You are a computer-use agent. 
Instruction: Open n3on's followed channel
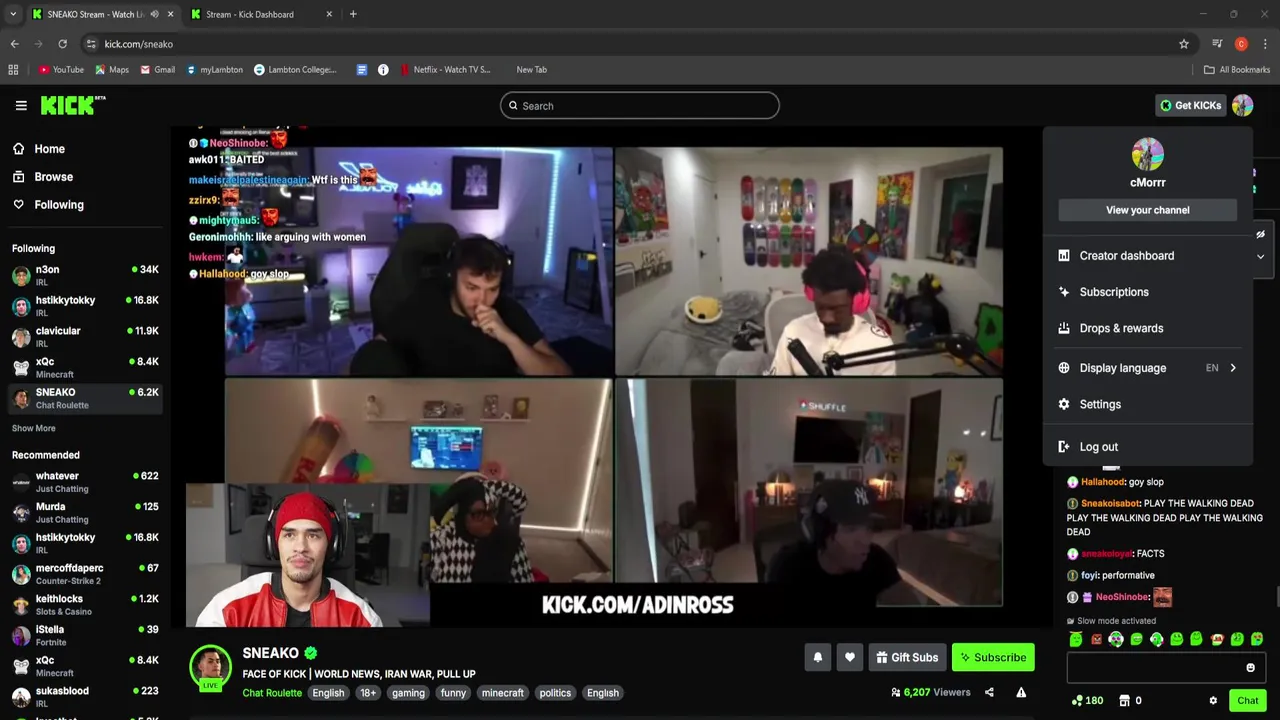coord(85,275)
